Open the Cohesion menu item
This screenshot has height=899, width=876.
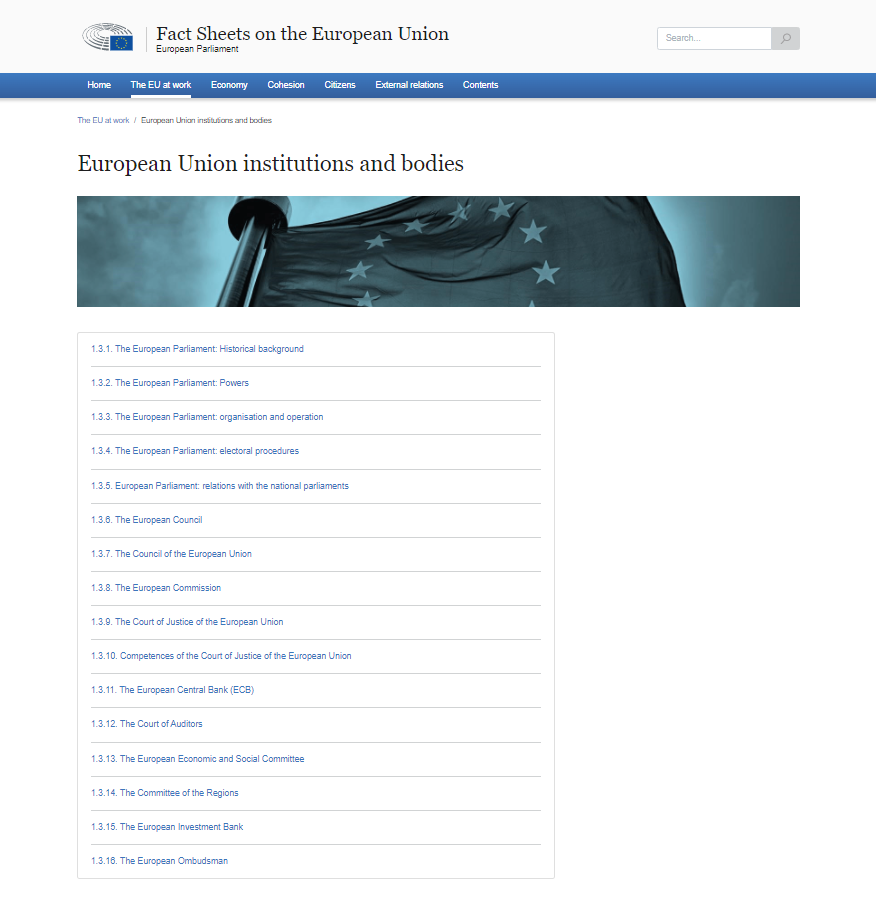tap(286, 85)
